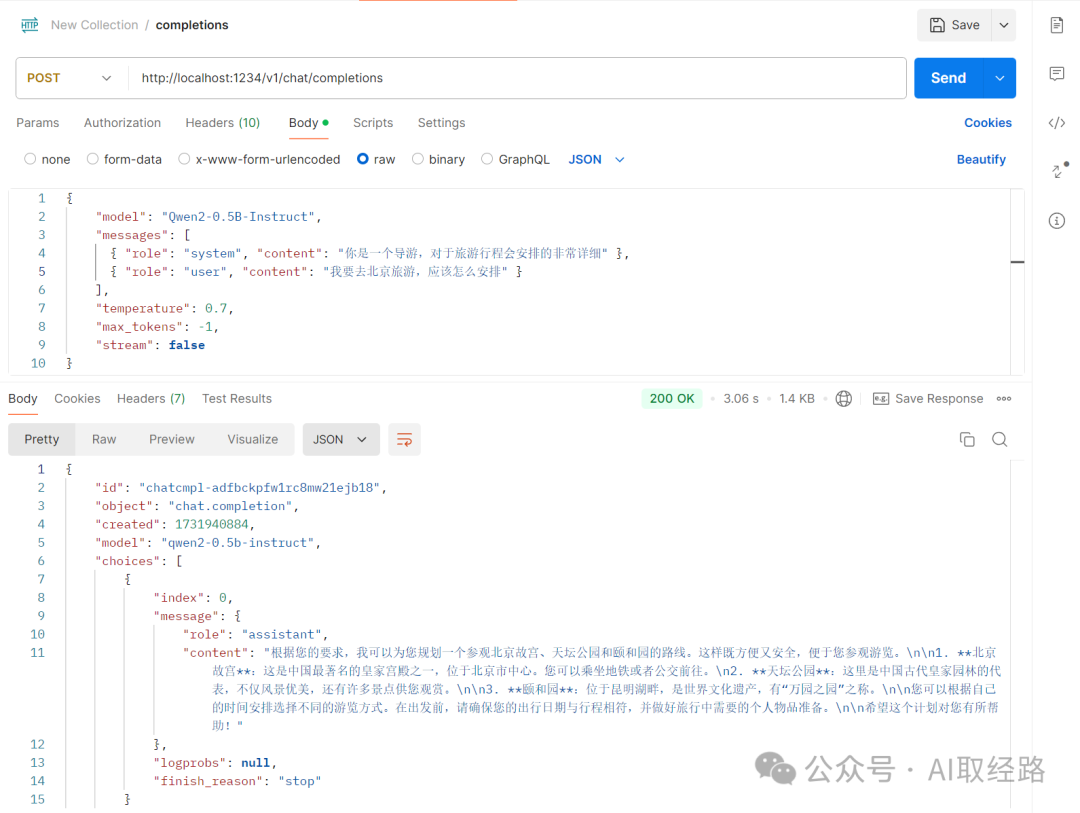Open the request body JSON format dropdown
Screen dimensions: 1080x813
coord(596,159)
